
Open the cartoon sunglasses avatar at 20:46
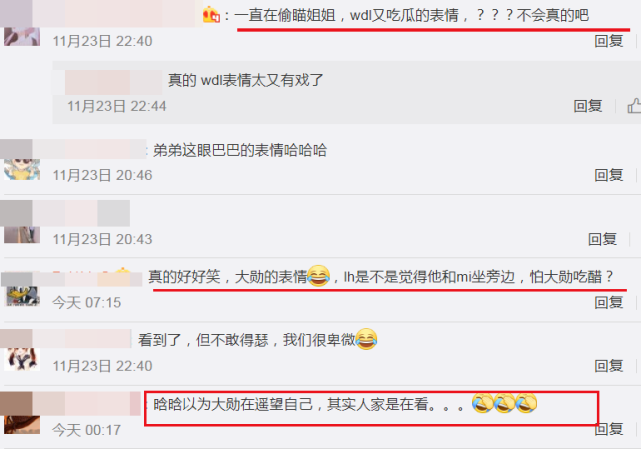tap(22, 169)
